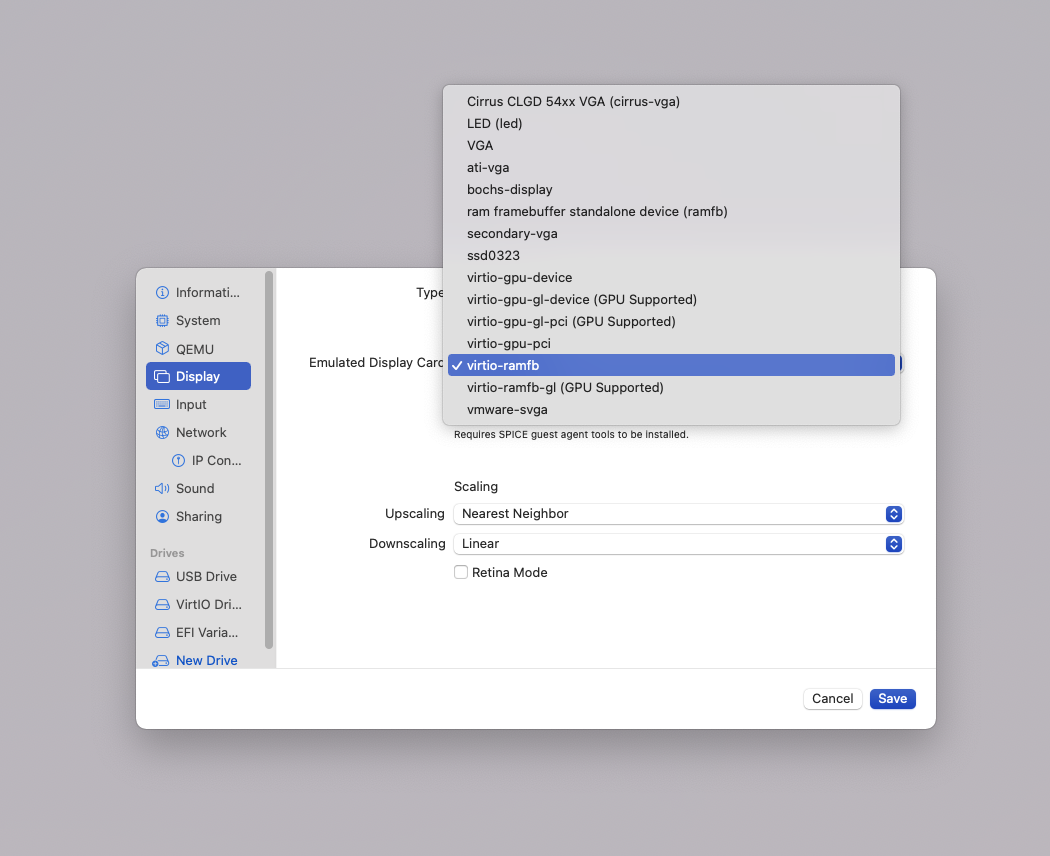Click the Sharing settings icon
Viewport: 1050px width, 856px height.
pyautogui.click(x=161, y=516)
